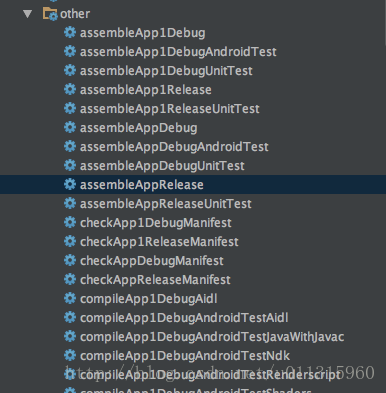This screenshot has height=393, width=386.
Task: Select the assembleAppDebugAndroidTest task
Action: (x=174, y=147)
